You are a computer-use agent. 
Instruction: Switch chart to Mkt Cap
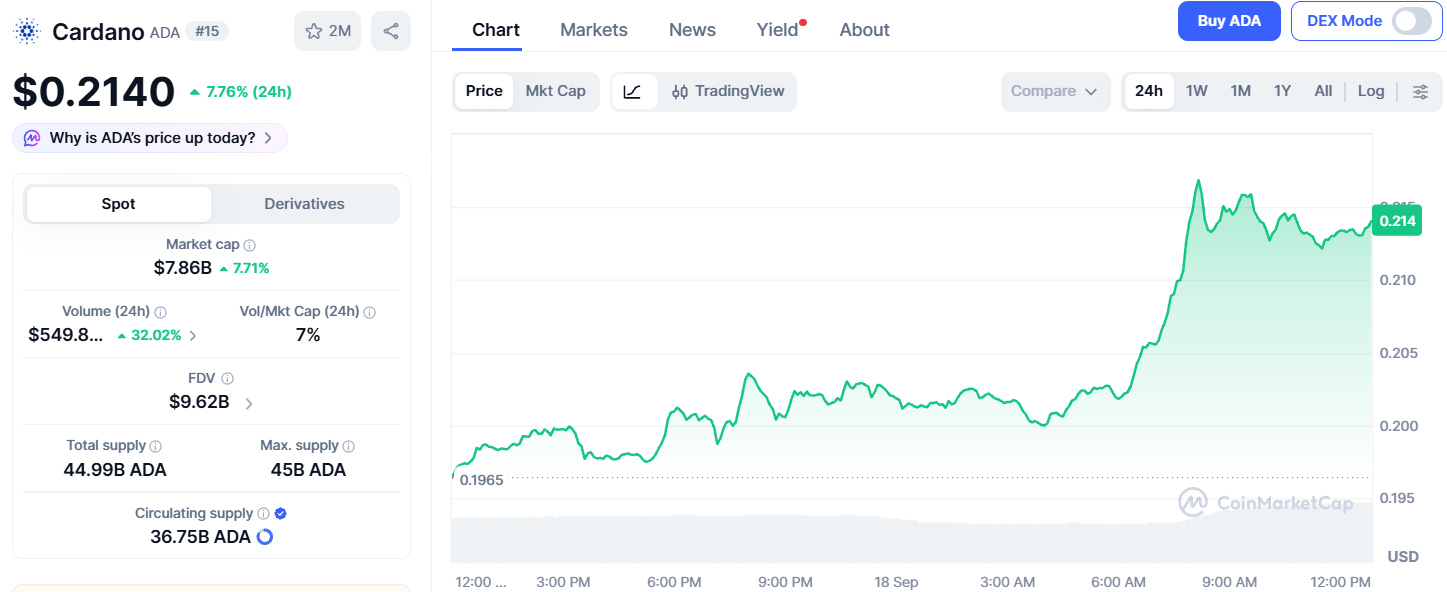(x=555, y=91)
